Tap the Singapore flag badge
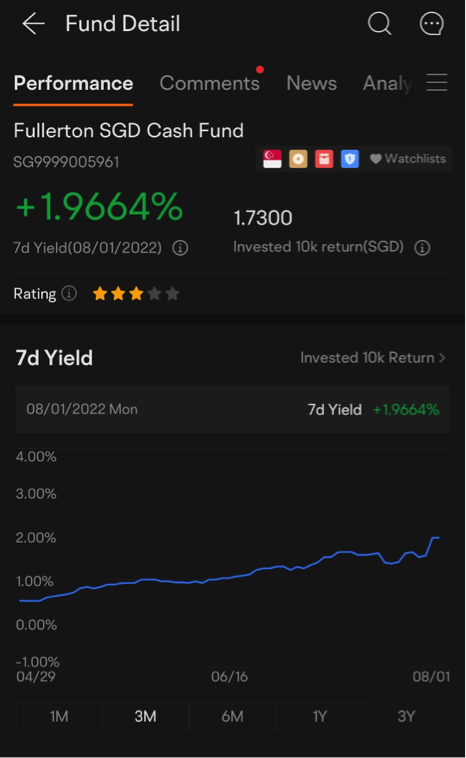 (x=272, y=159)
